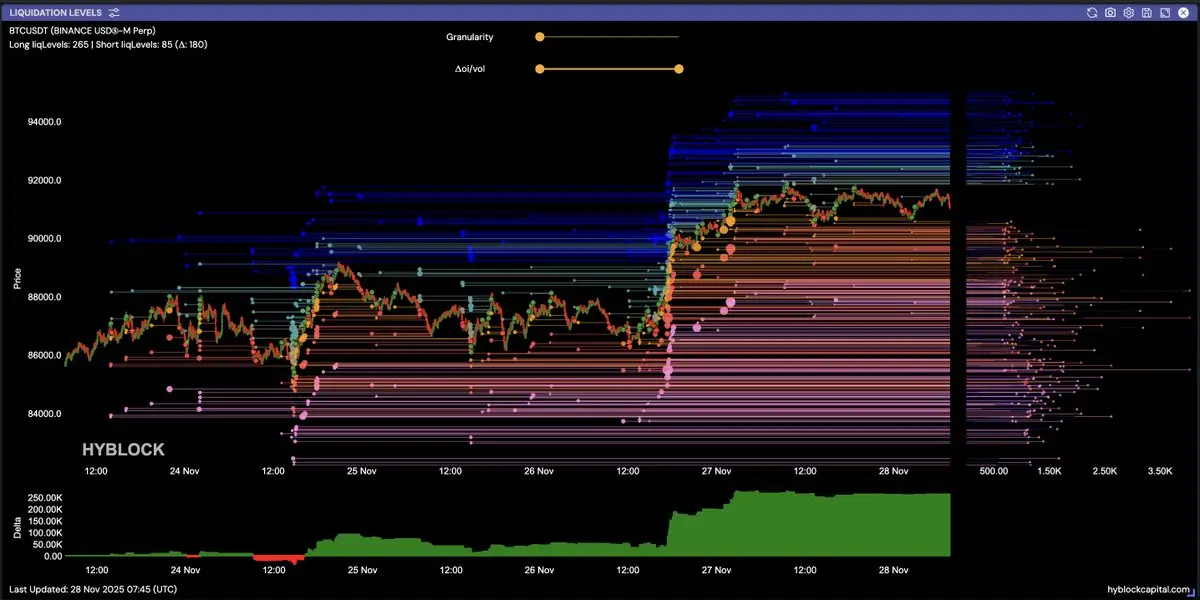Click the LIQUIDATION LEVELS panel title

(55, 12)
